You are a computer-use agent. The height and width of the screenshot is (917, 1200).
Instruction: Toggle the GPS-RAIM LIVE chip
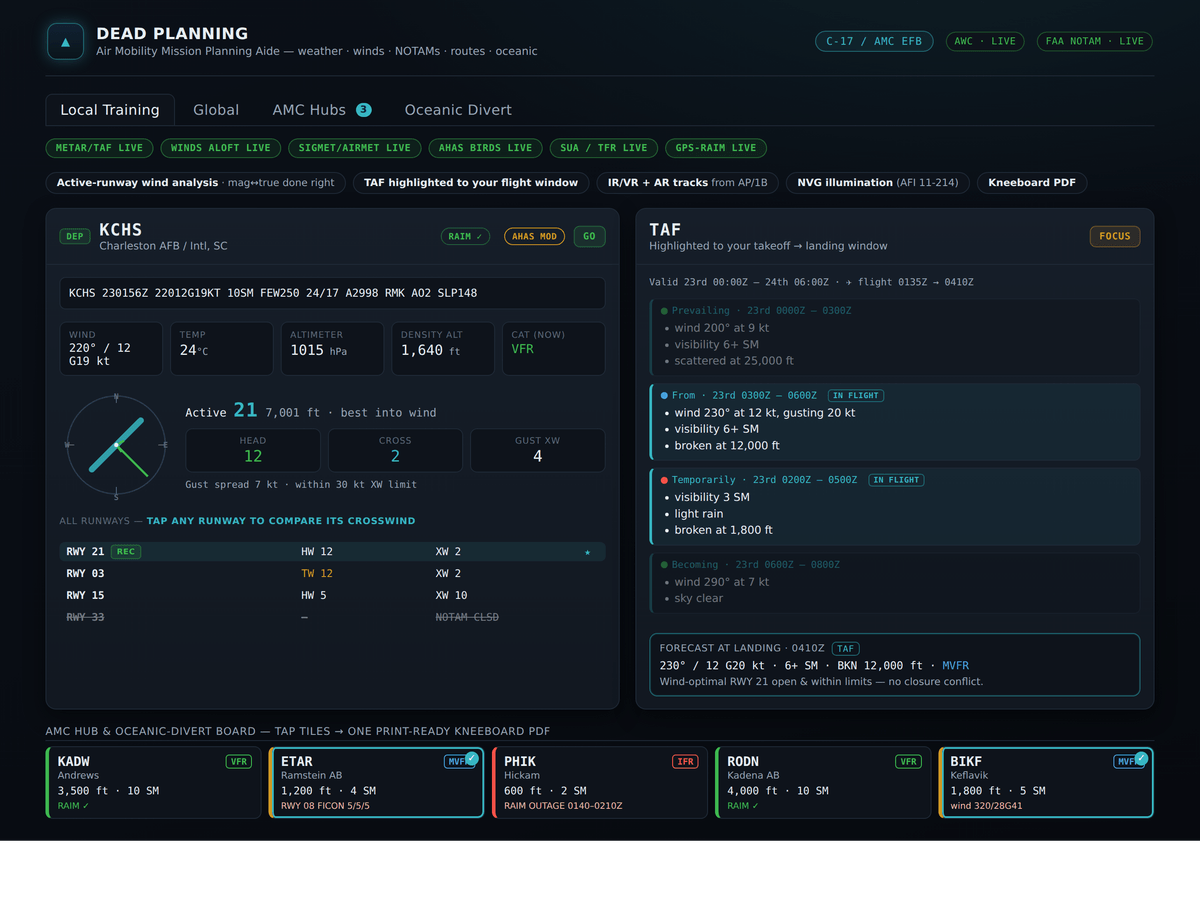[x=716, y=148]
